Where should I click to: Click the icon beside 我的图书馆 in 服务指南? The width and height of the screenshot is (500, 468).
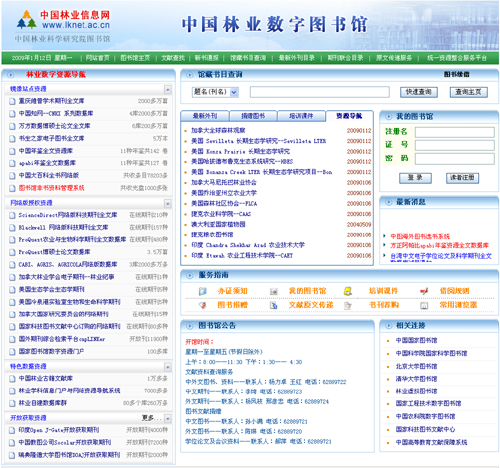pos(274,292)
